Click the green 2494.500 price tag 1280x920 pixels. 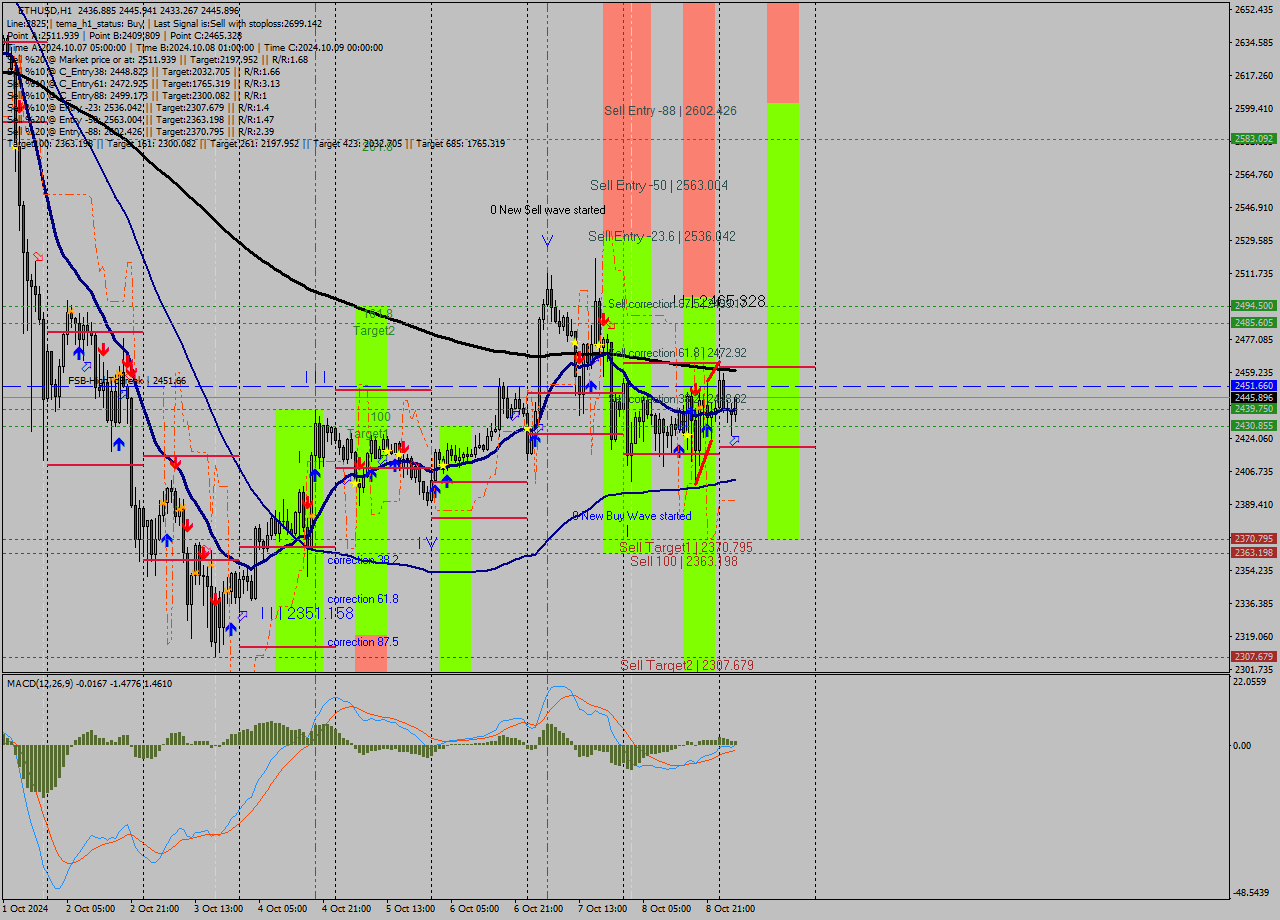(x=1253, y=306)
